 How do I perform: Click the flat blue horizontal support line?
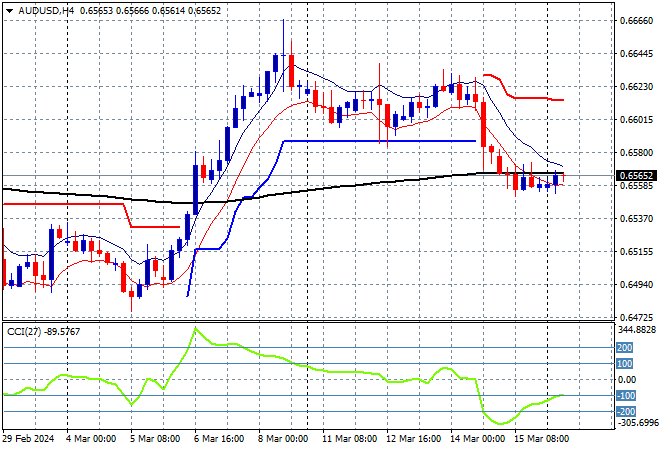click(x=380, y=141)
